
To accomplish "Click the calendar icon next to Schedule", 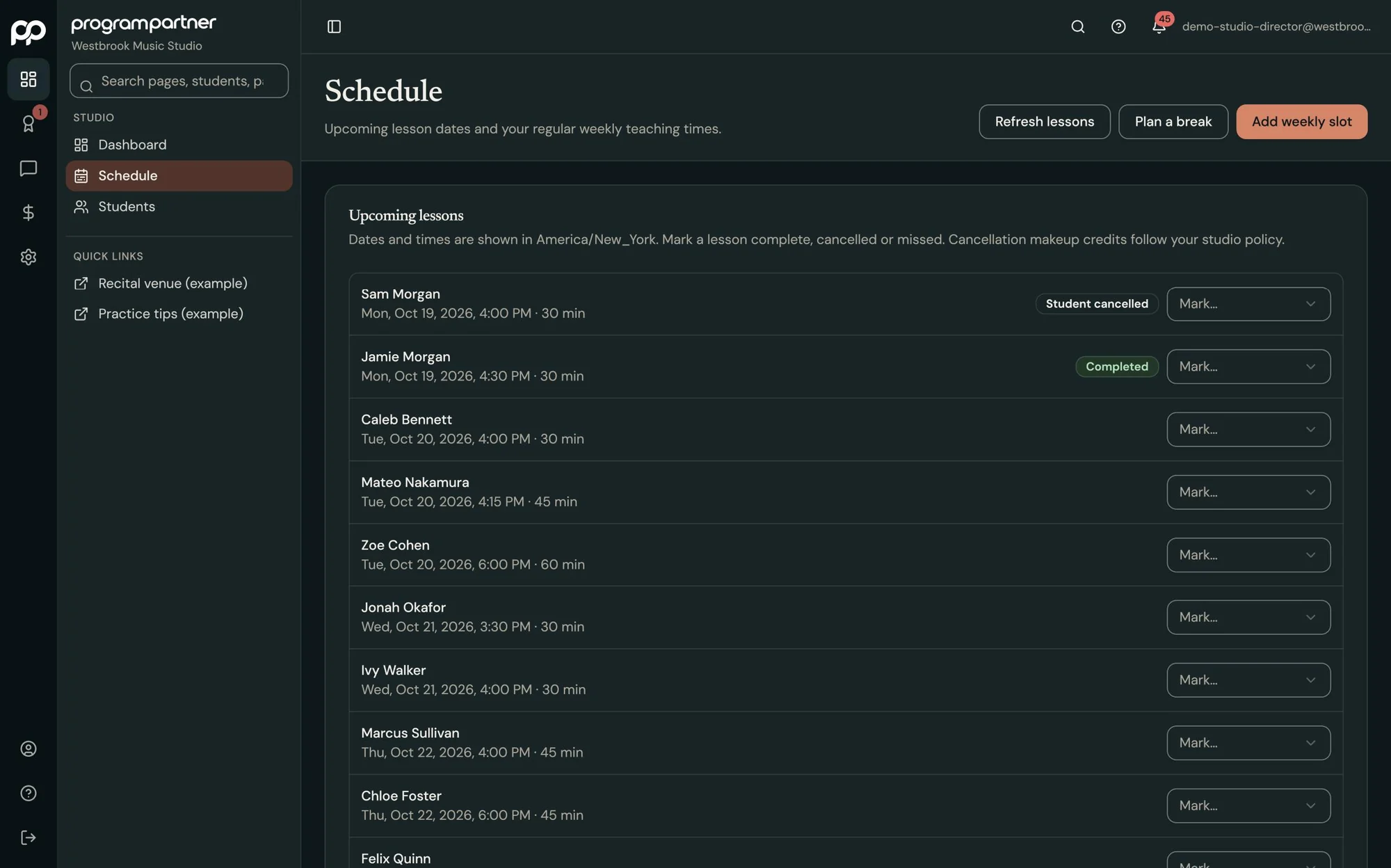I will 81,176.
